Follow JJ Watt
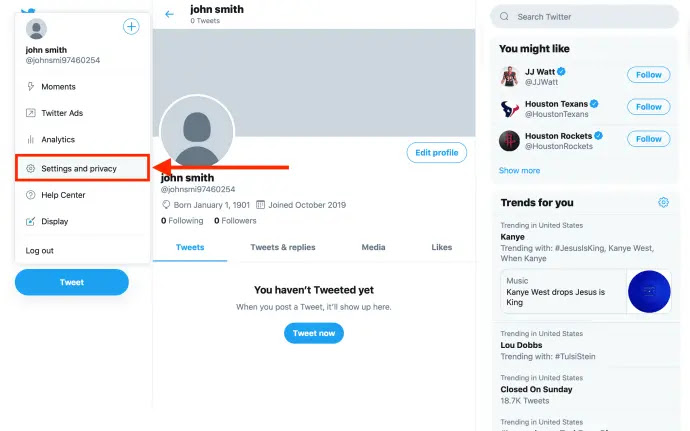This screenshot has height=431, width=690. click(x=649, y=75)
